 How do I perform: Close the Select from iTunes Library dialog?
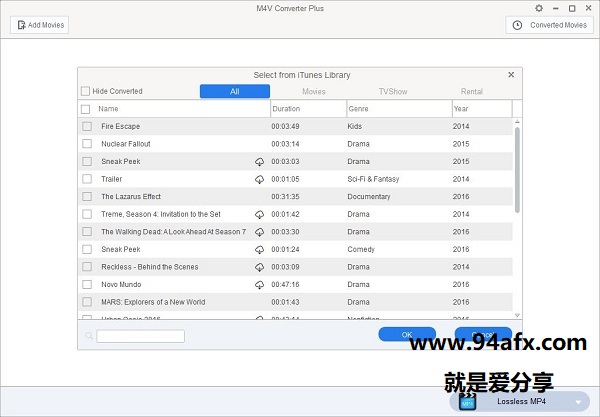pyautogui.click(x=511, y=75)
